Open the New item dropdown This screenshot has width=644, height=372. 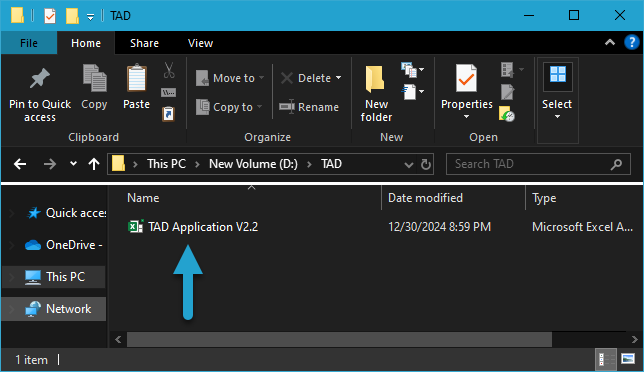pos(413,70)
